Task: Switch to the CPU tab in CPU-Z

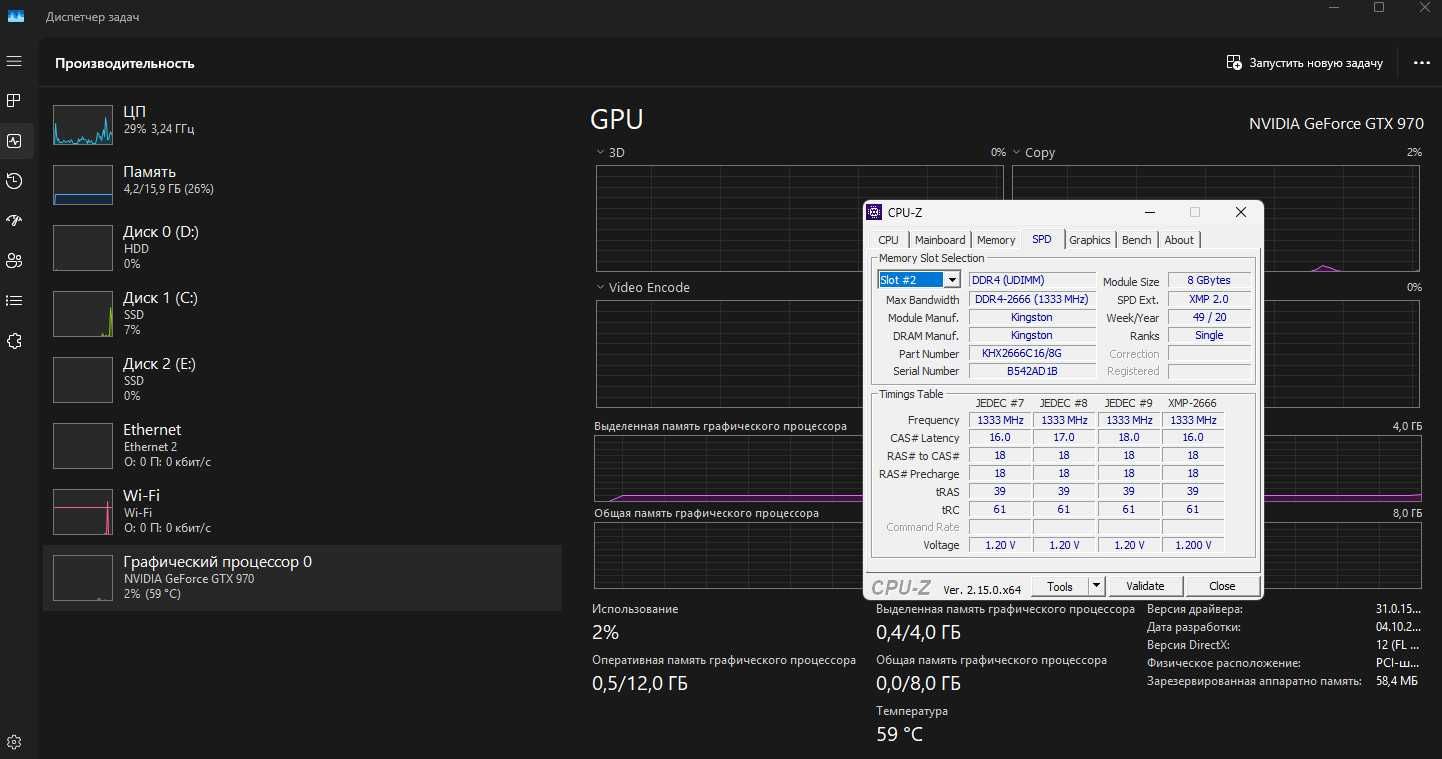Action: click(x=888, y=240)
